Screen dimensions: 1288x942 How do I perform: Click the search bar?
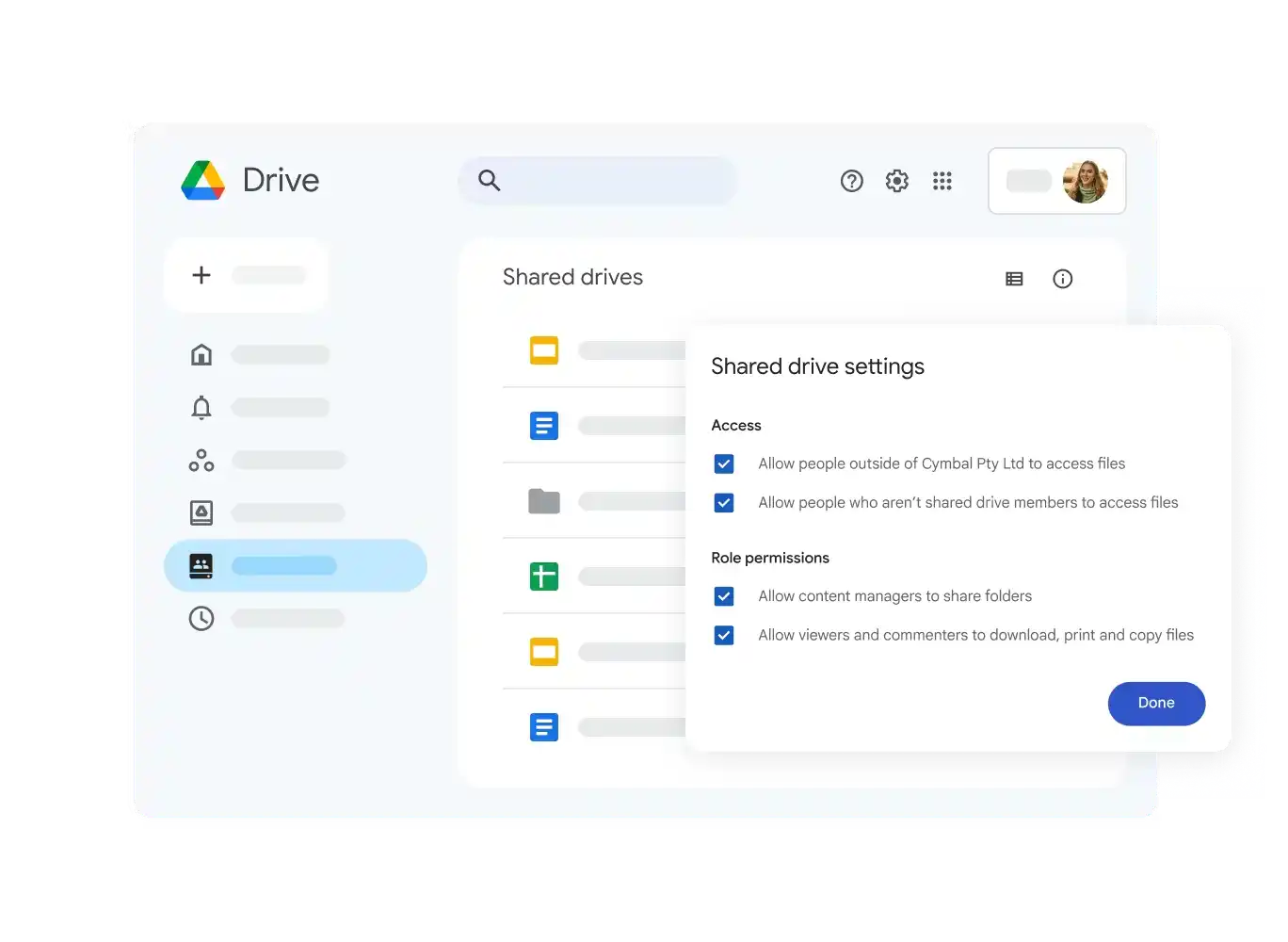[x=598, y=180]
